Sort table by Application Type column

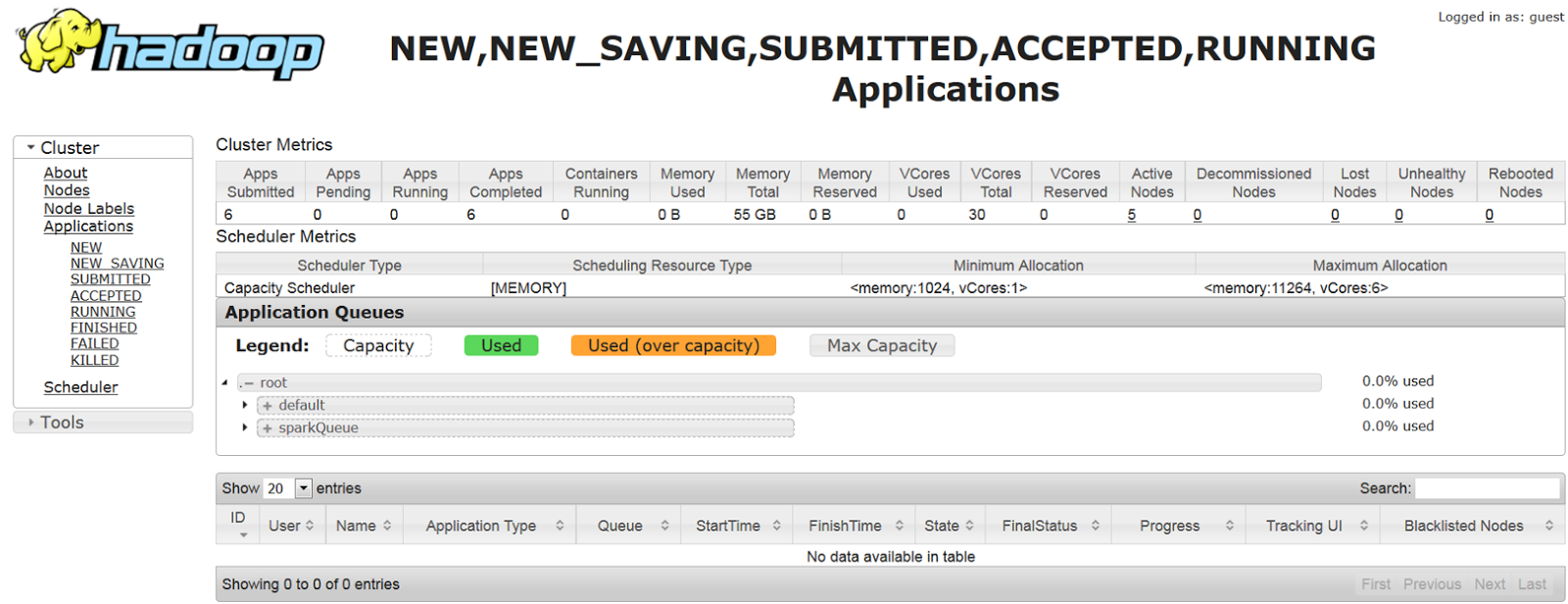pyautogui.click(x=490, y=526)
